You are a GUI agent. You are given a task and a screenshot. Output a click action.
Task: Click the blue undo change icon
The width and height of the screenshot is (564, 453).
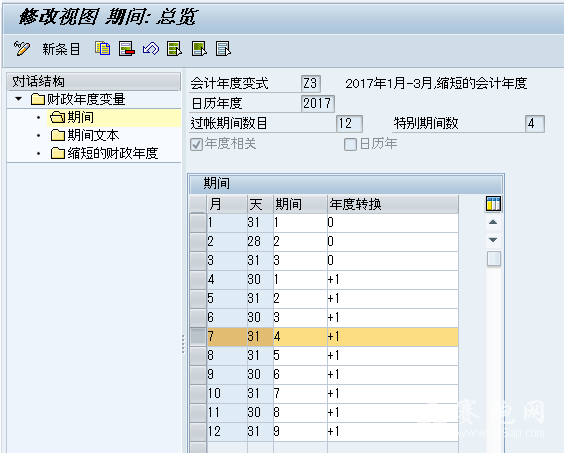(x=151, y=49)
